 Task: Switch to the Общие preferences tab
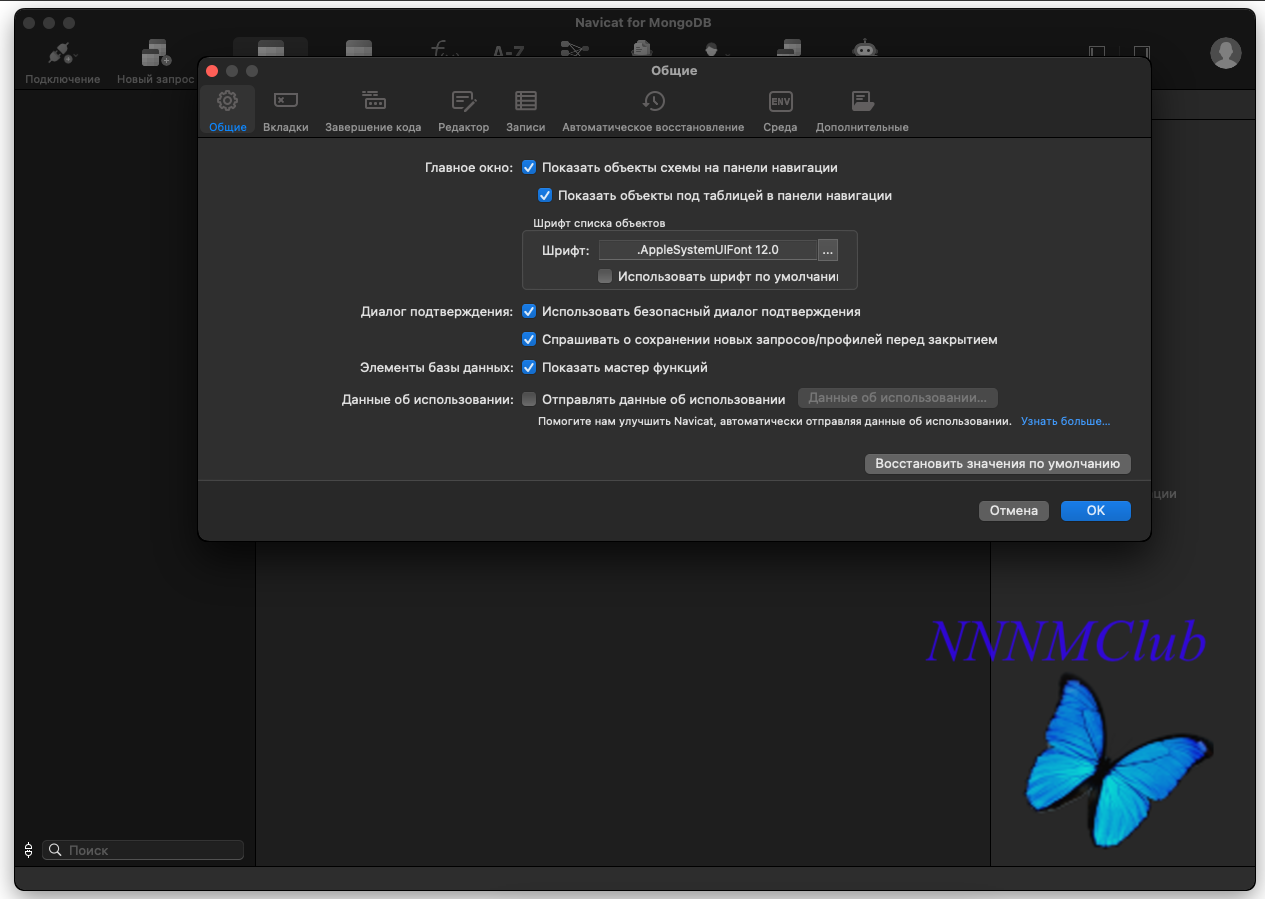(x=227, y=111)
